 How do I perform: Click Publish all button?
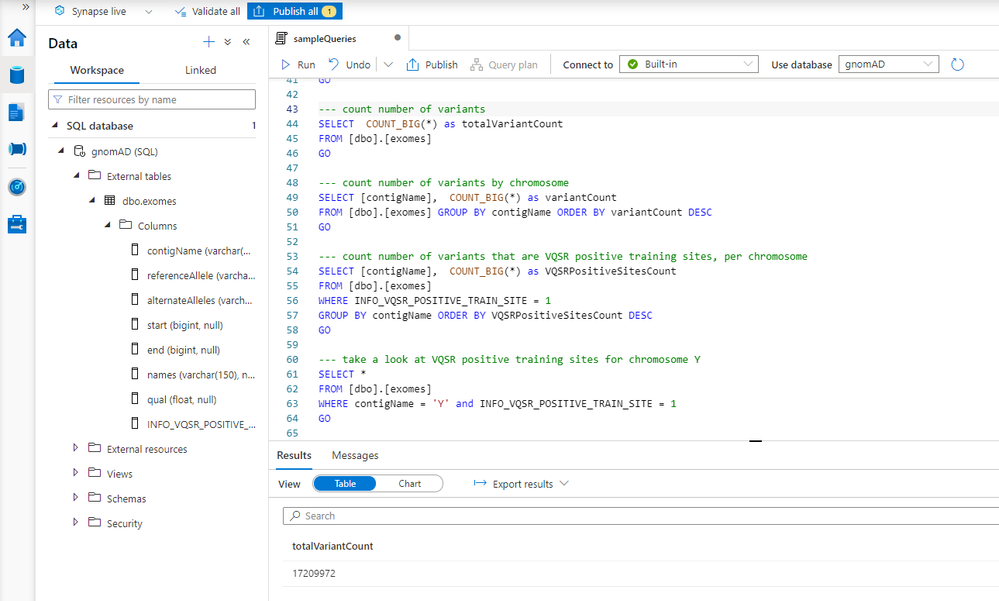coord(294,11)
